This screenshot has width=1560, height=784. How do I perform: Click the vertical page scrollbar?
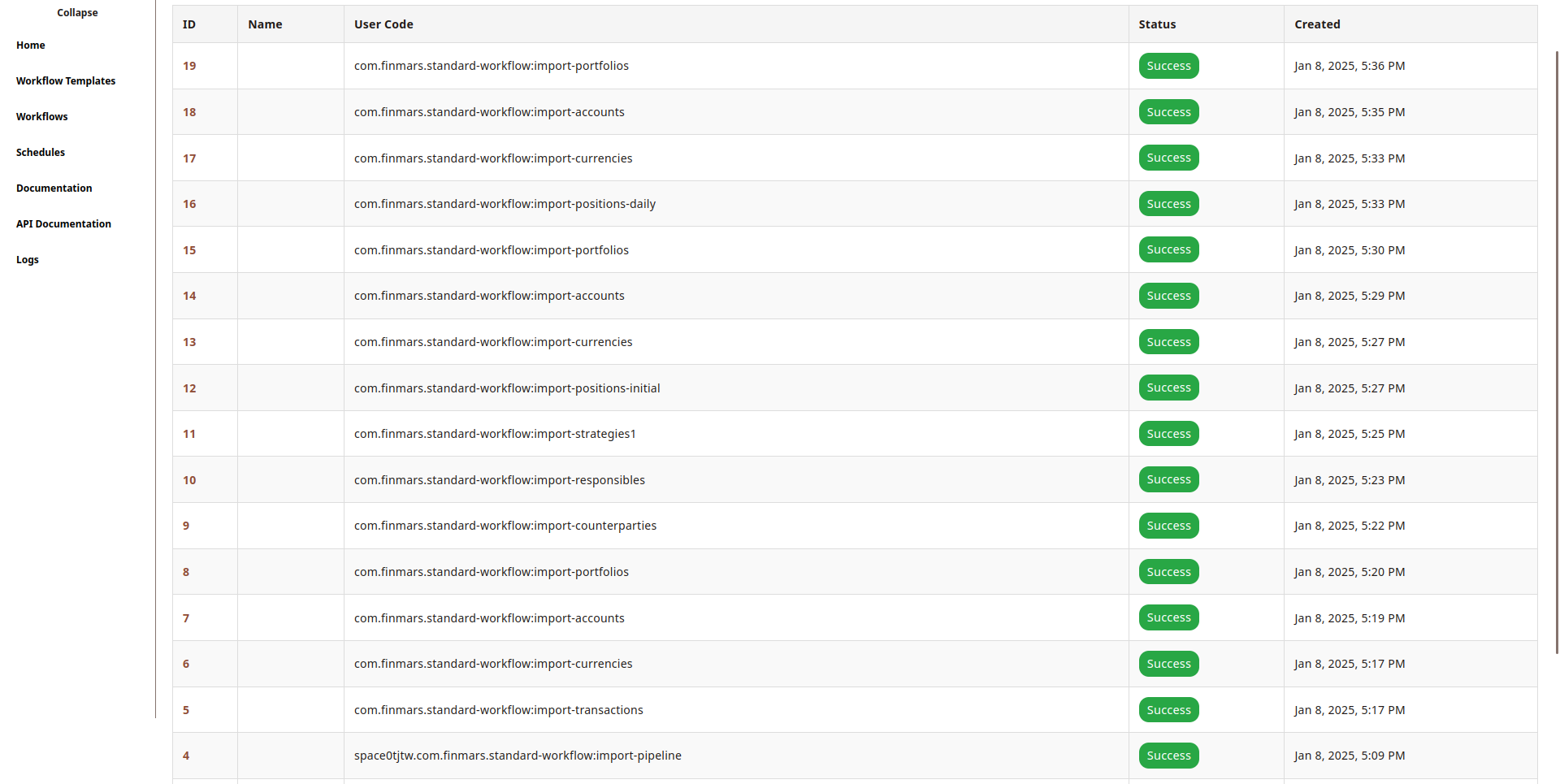coord(1556,349)
